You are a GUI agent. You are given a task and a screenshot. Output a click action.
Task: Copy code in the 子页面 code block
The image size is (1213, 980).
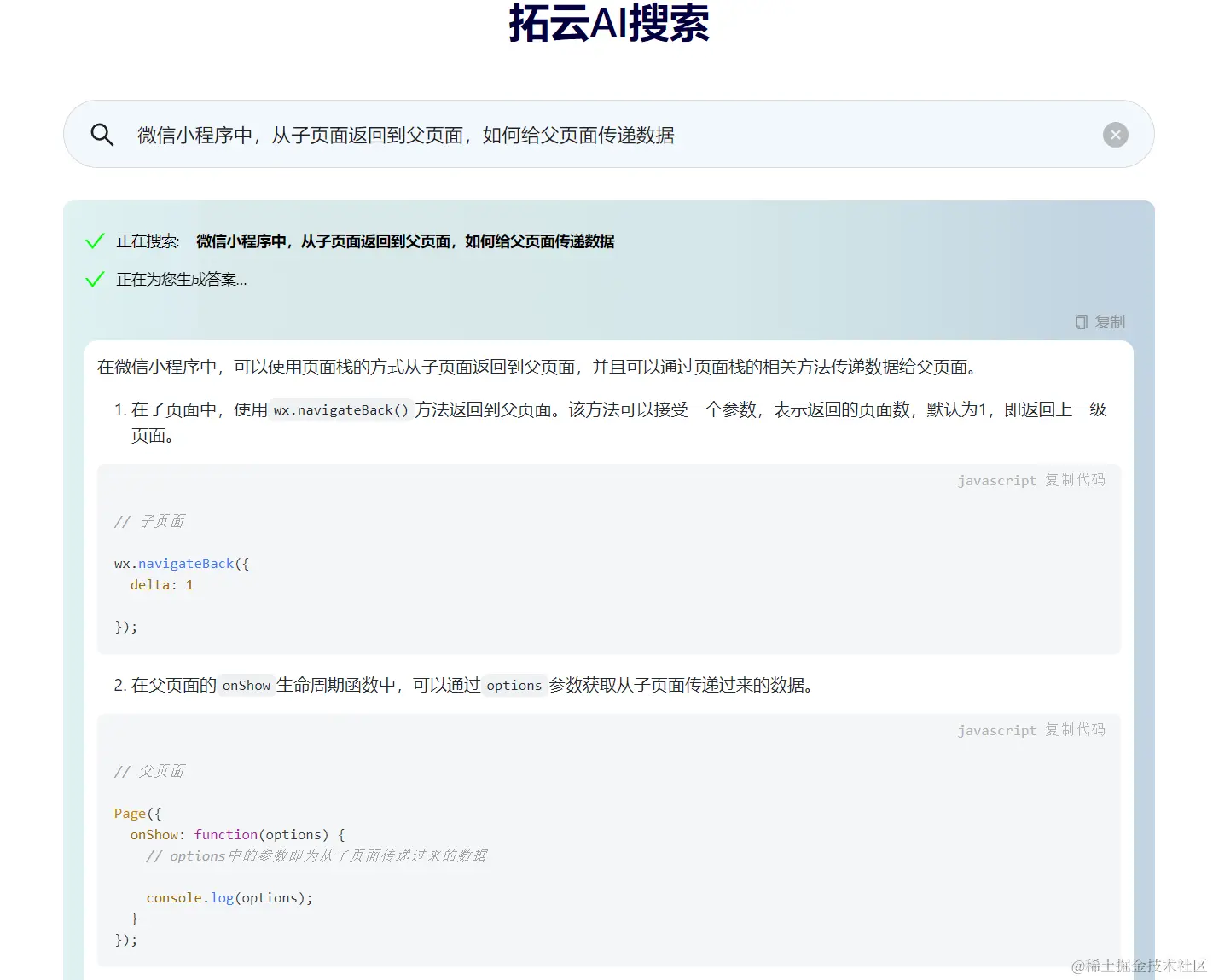coord(1075,480)
